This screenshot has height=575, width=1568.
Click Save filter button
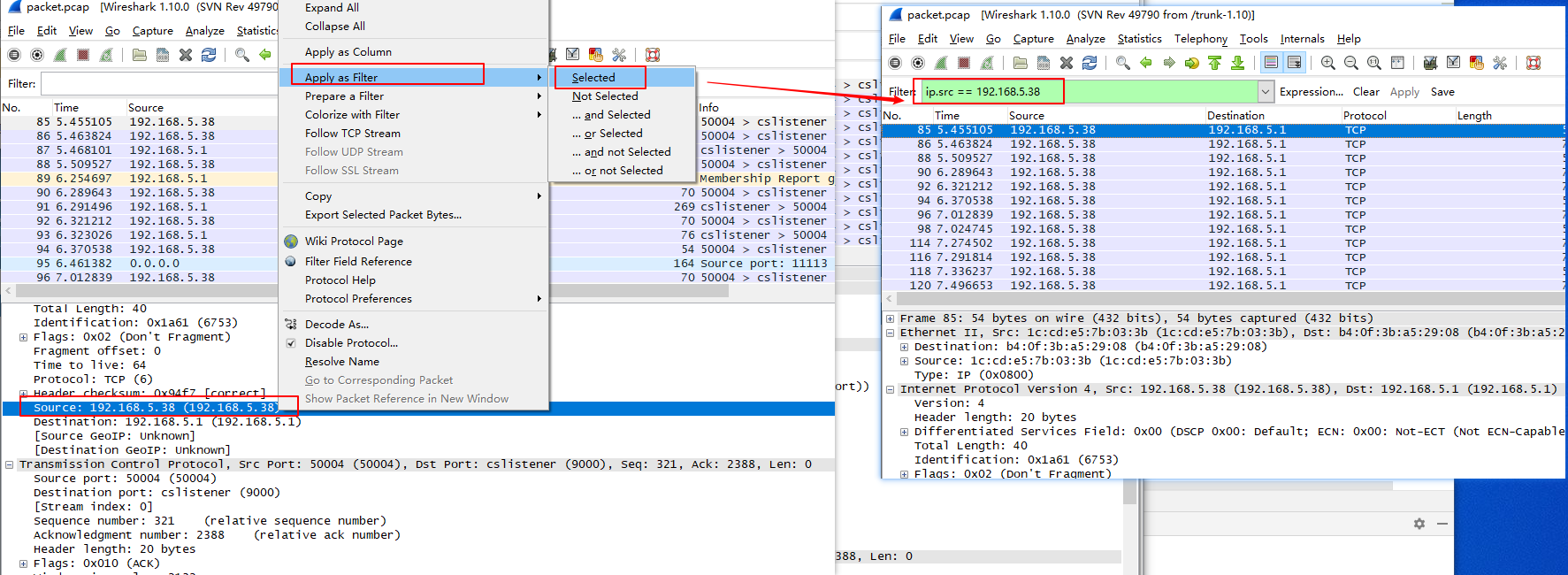[x=1442, y=92]
